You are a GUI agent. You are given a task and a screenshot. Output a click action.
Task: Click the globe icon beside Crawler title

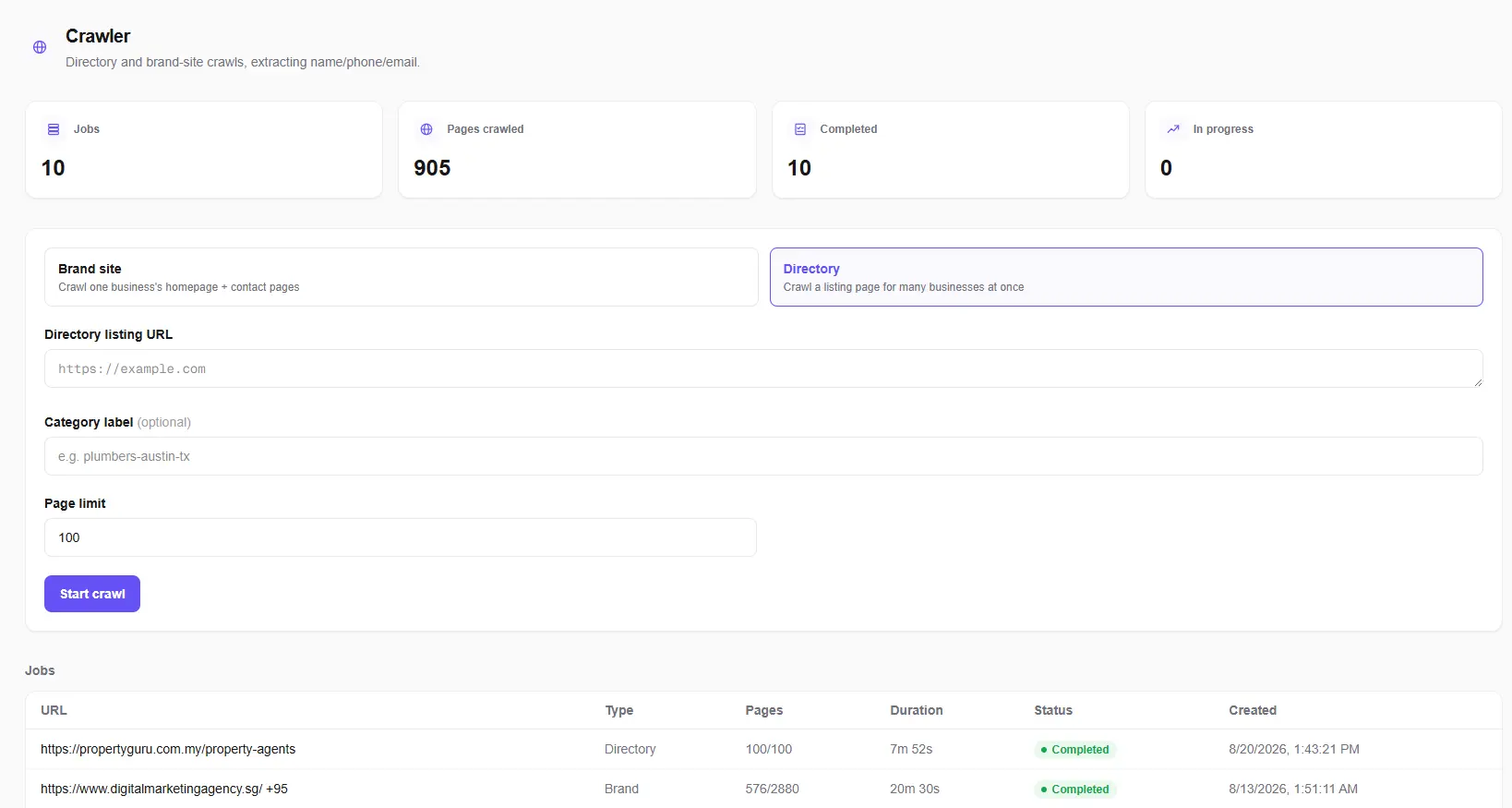tap(40, 47)
